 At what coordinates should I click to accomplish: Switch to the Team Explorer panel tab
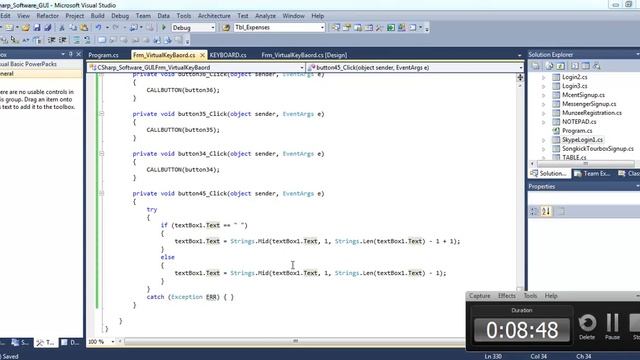593,173
